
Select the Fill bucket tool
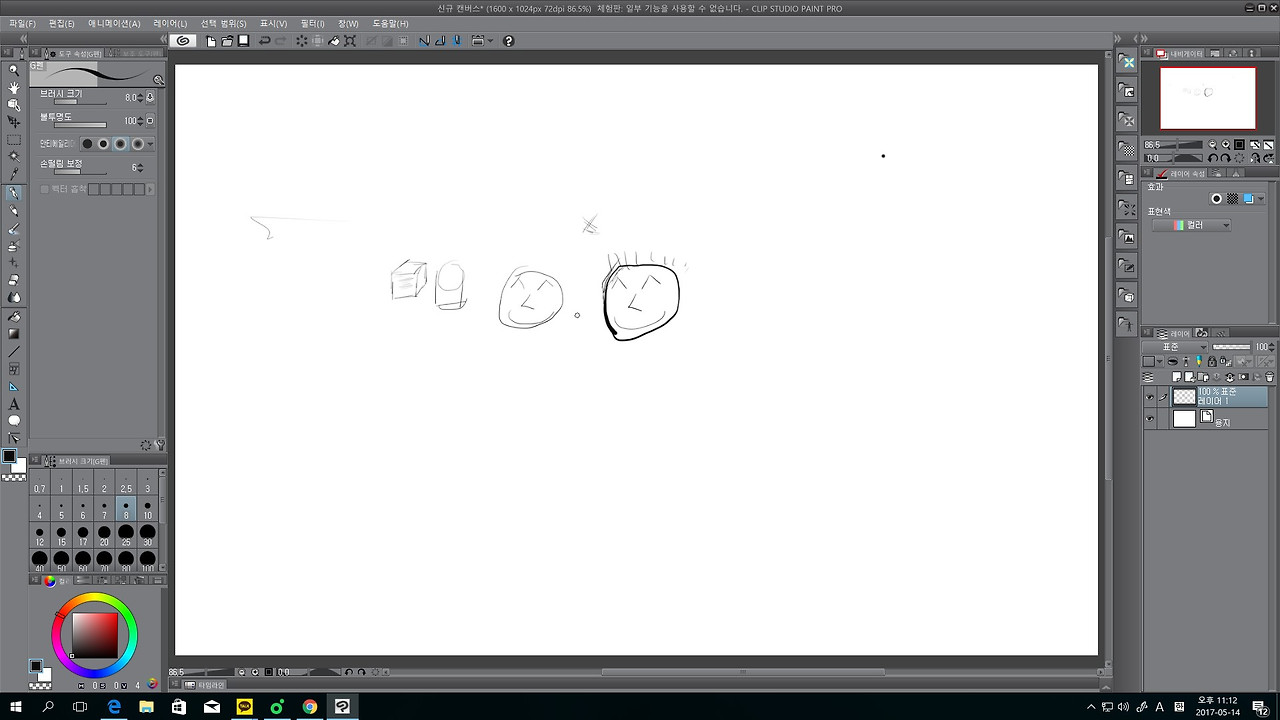[14, 316]
